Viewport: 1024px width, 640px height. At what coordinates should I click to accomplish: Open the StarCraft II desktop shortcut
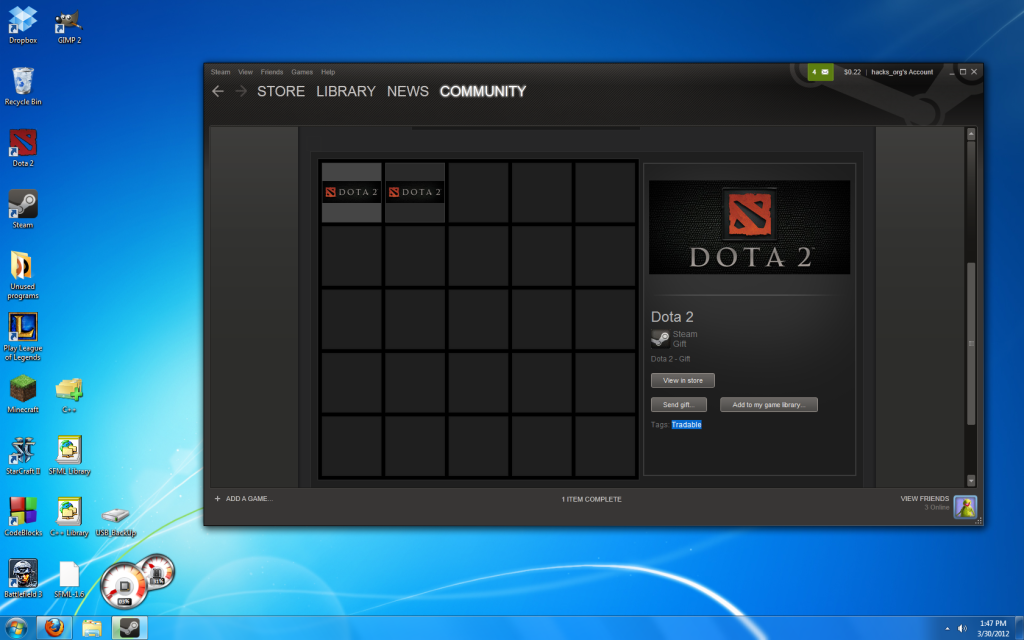coord(22,450)
